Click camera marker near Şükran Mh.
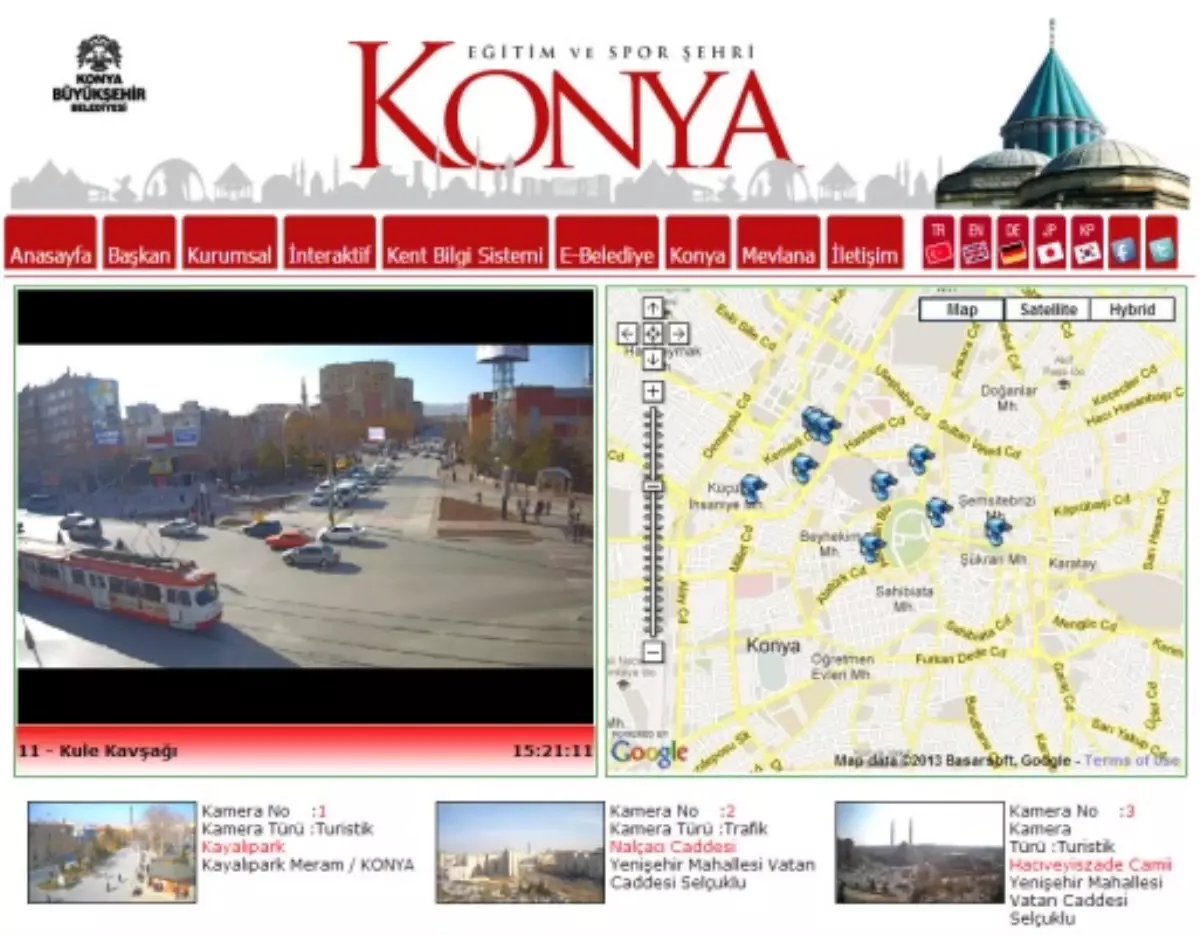Image resolution: width=1200 pixels, height=935 pixels. [996, 528]
